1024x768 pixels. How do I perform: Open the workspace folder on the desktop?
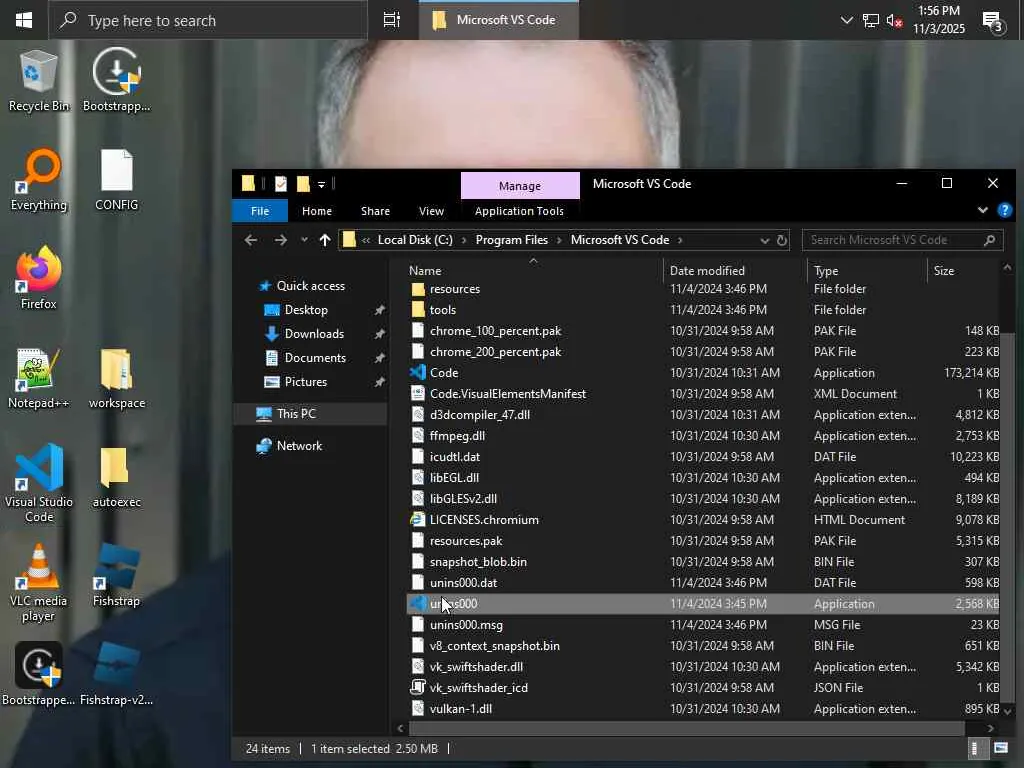click(x=116, y=377)
